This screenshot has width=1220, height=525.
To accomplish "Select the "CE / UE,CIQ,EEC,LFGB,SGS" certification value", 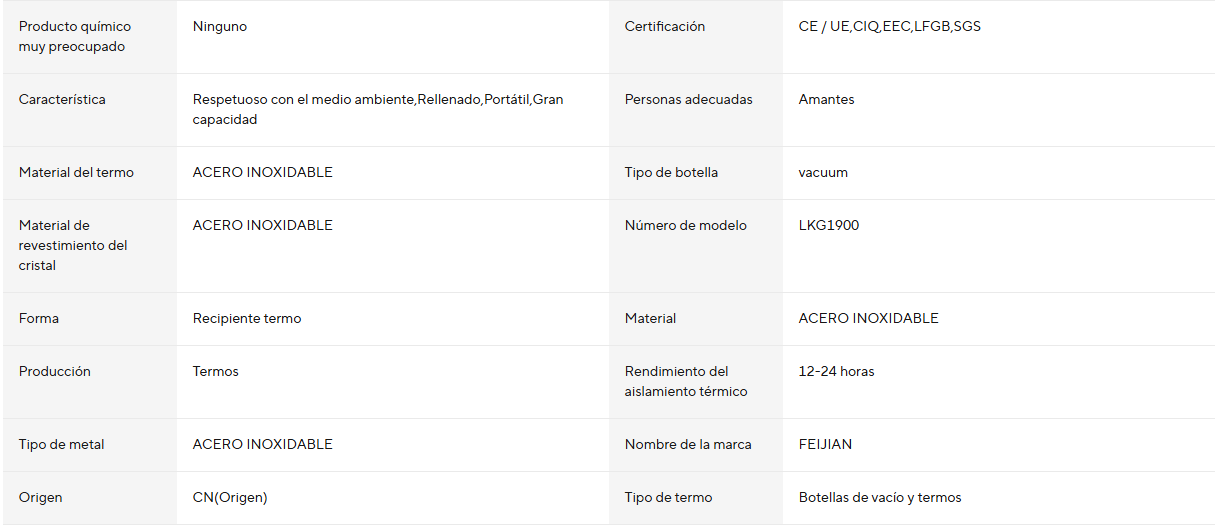I will pos(889,27).
